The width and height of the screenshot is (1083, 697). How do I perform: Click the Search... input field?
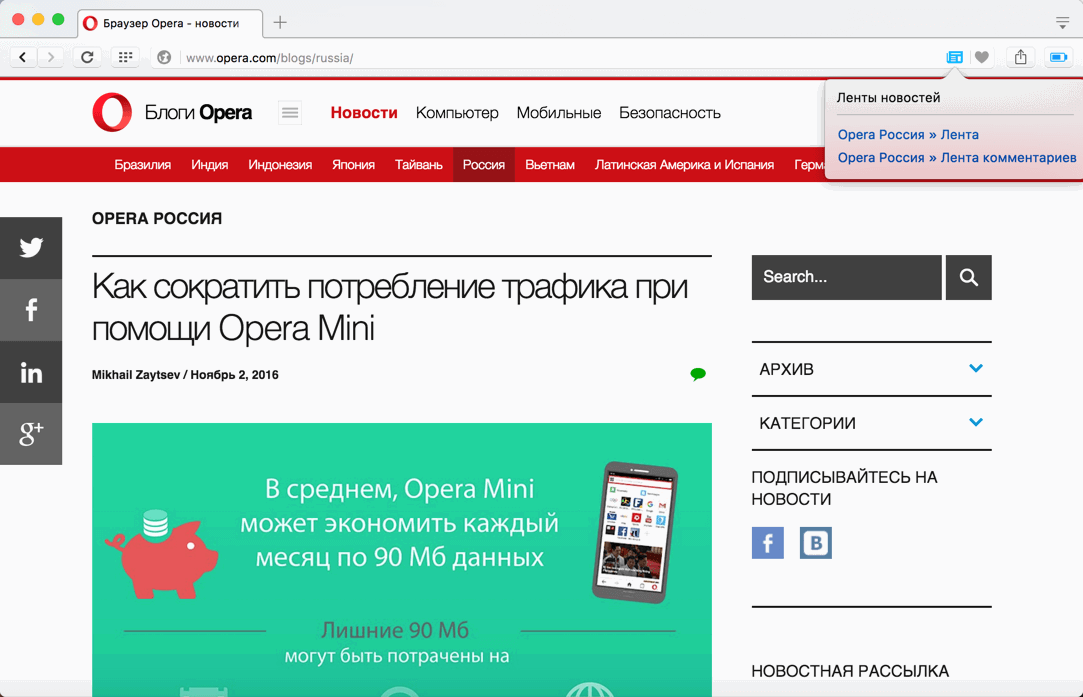pos(846,278)
